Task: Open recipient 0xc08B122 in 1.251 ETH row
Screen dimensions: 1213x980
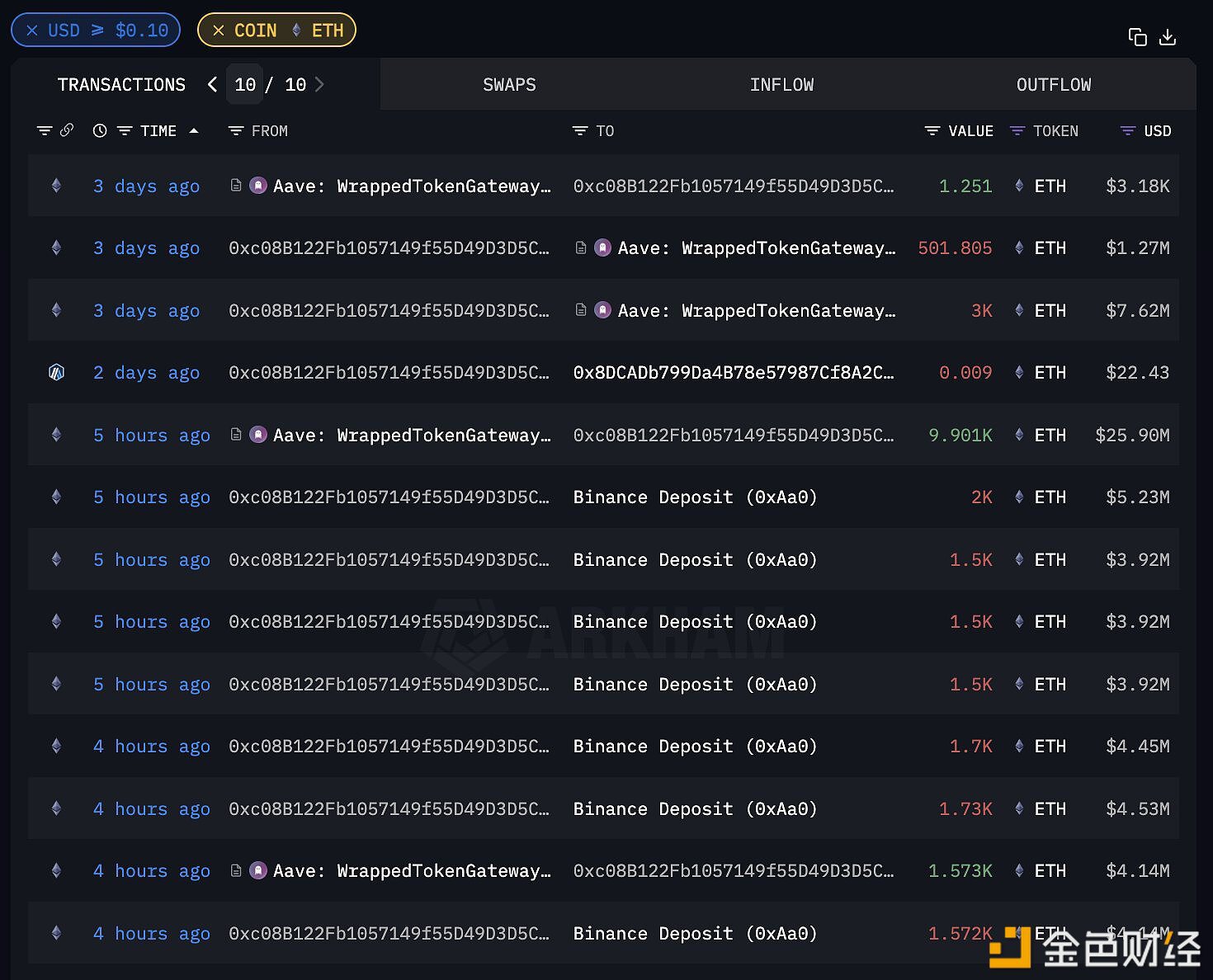Action: 734,186
